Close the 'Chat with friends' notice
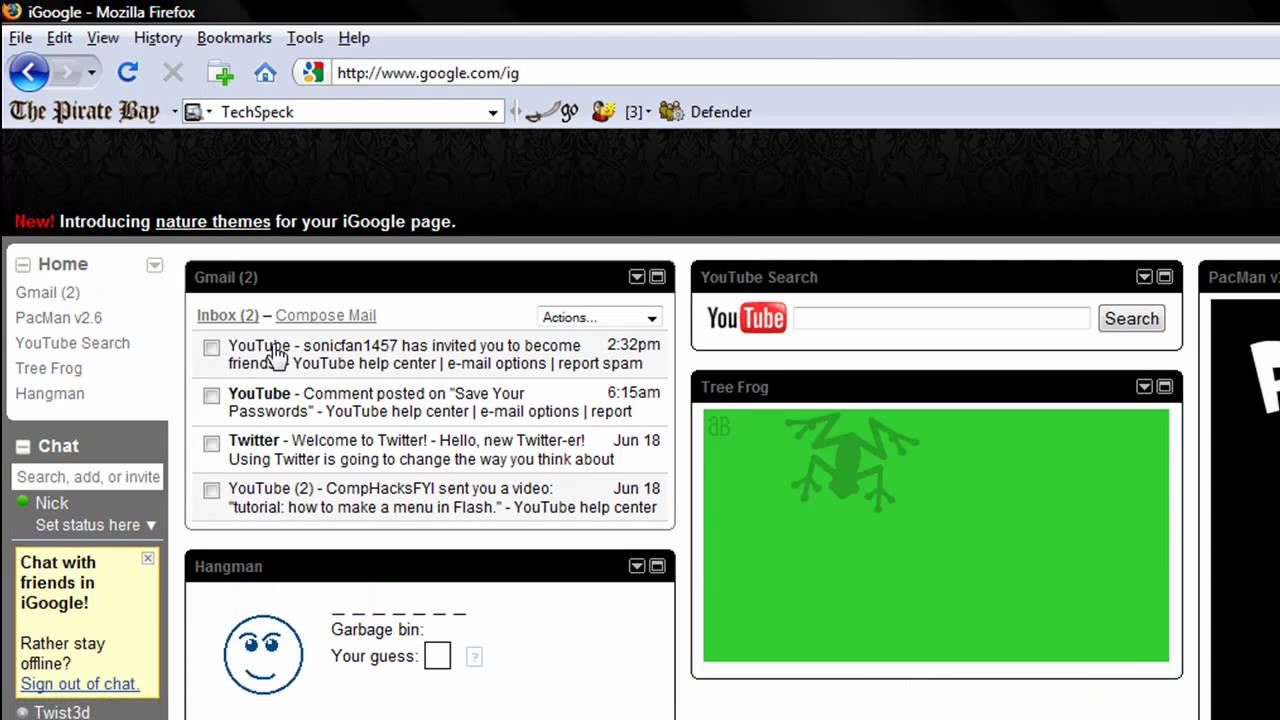The height and width of the screenshot is (720, 1280). (x=148, y=558)
